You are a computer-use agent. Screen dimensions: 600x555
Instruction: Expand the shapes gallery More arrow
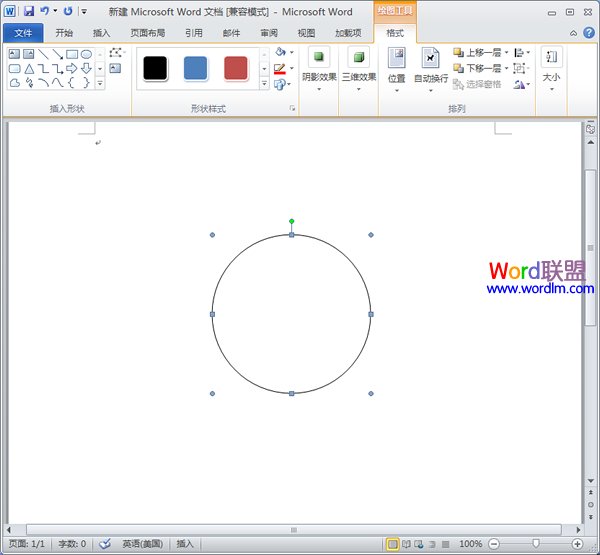(100, 83)
